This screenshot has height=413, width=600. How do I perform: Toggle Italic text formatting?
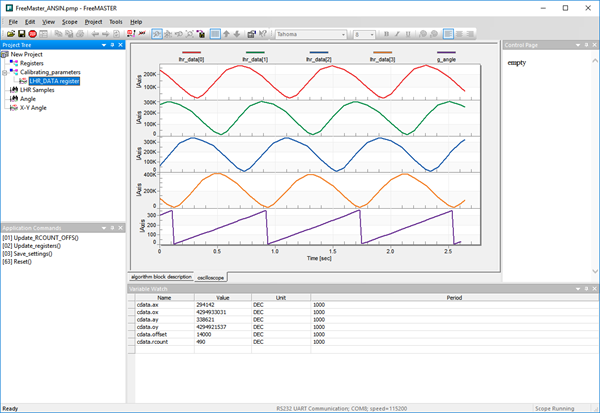(x=397, y=34)
